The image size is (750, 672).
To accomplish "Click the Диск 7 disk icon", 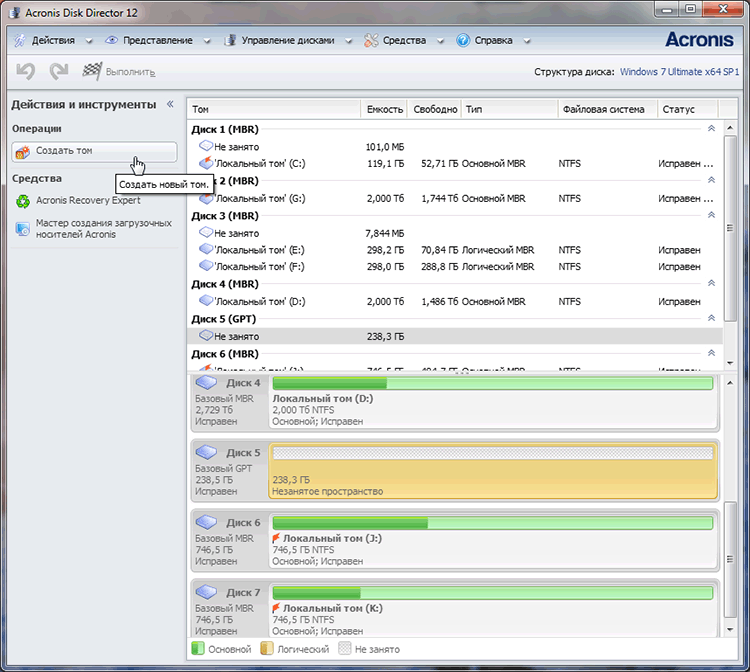I will coord(207,592).
